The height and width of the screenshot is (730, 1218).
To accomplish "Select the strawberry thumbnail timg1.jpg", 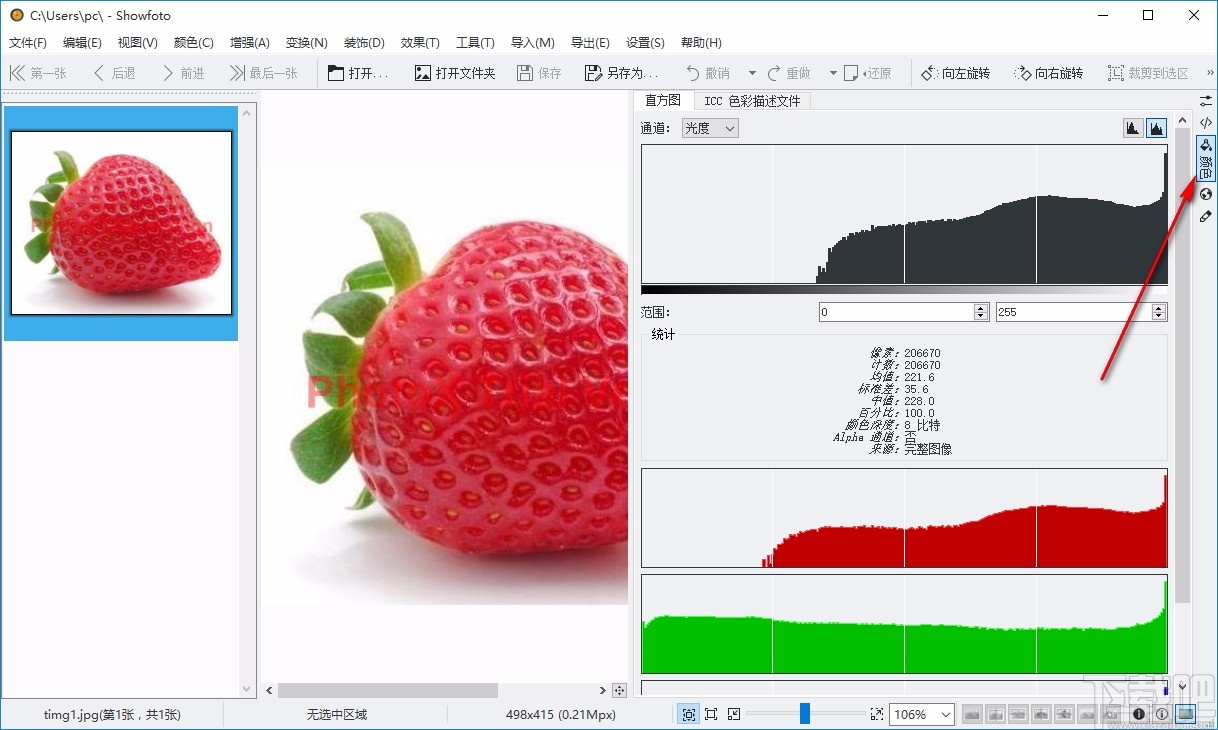I will coord(121,223).
